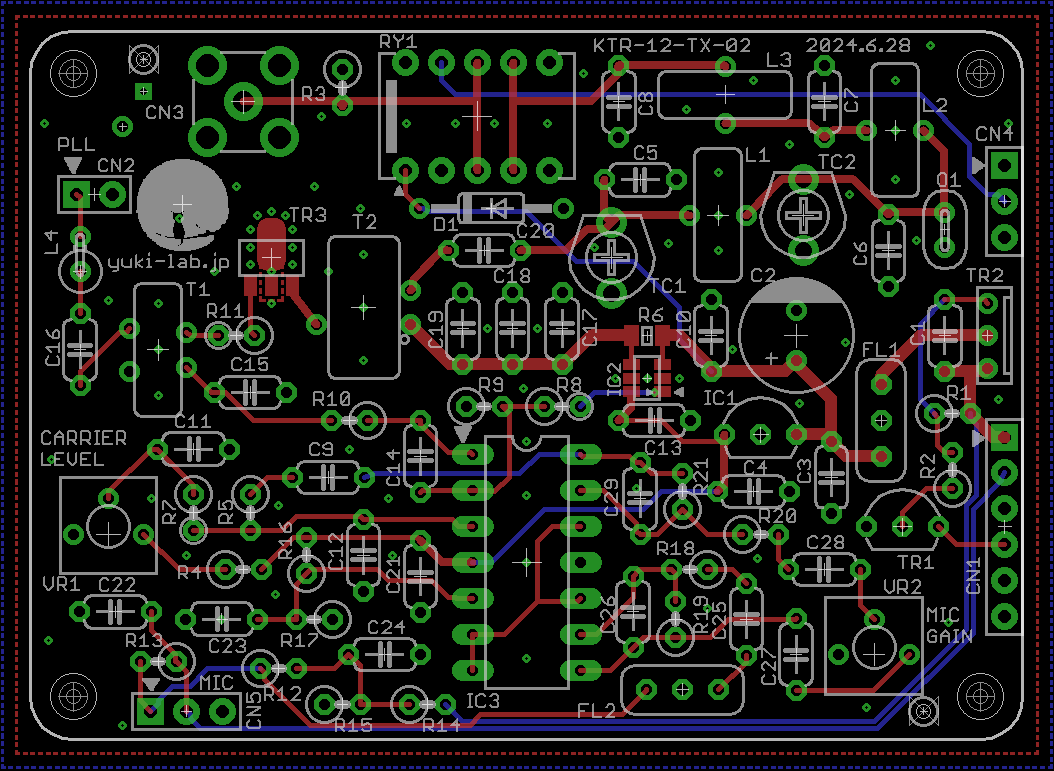Image resolution: width=1054 pixels, height=771 pixels.
Task: Select the C5 capacitor label
Action: point(645,153)
